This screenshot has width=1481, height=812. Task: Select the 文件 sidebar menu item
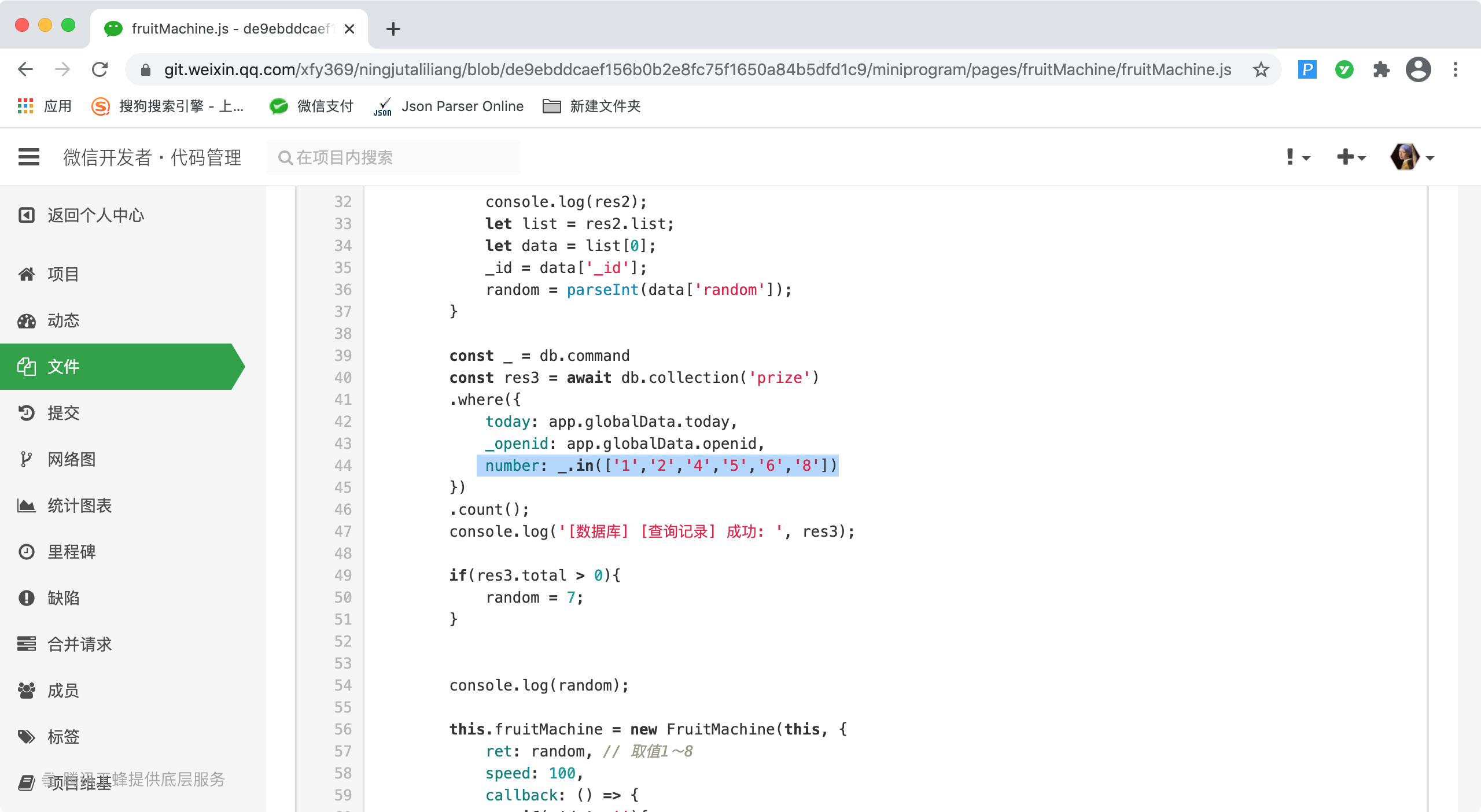coord(64,367)
